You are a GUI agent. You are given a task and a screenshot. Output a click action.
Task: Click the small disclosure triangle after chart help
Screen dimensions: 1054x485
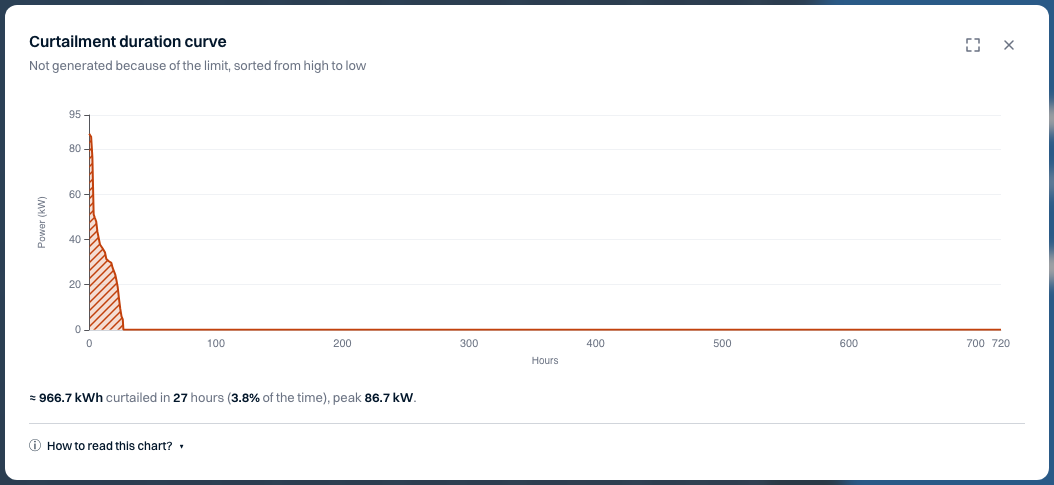pos(181,447)
